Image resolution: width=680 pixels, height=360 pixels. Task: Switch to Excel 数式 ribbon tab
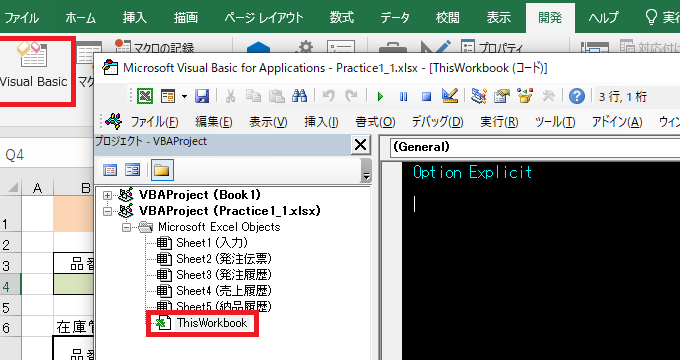pos(342,18)
